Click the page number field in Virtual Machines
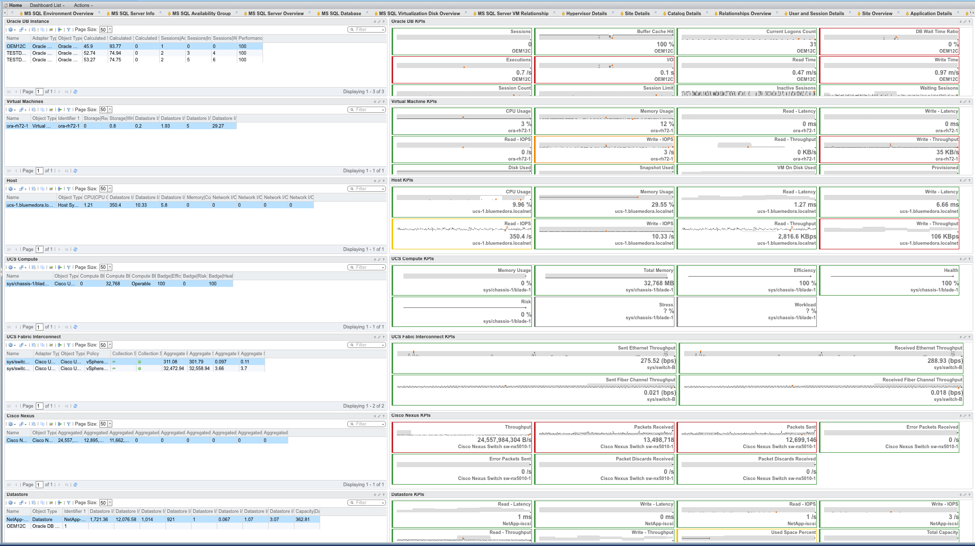This screenshot has height=546, width=975. click(x=39, y=171)
